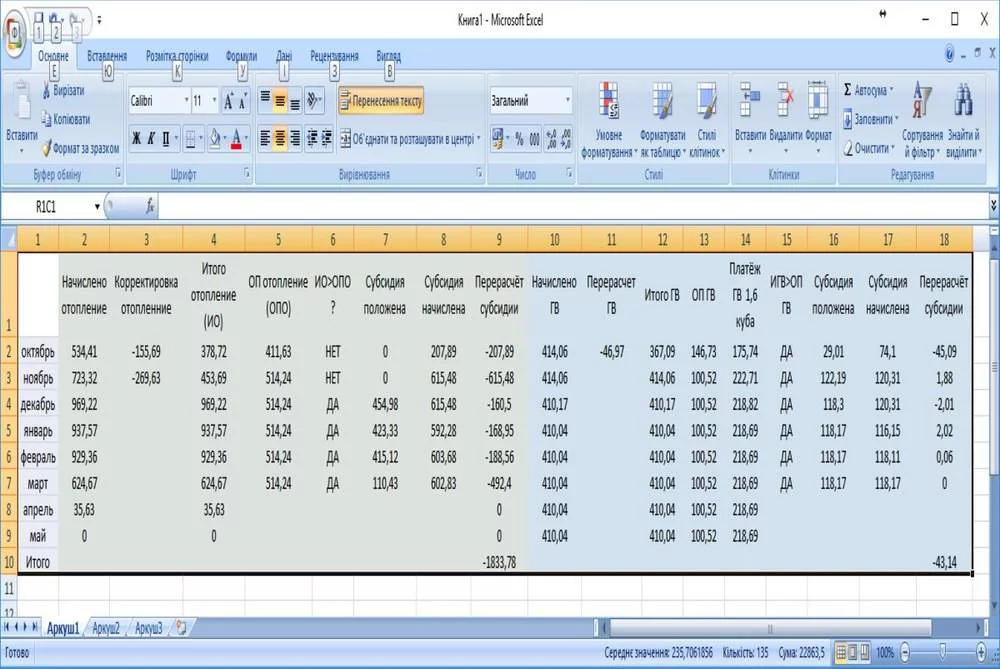This screenshot has height=669, width=1000.
Task: Select sheet tab Аркуш2
Action: click(x=106, y=629)
